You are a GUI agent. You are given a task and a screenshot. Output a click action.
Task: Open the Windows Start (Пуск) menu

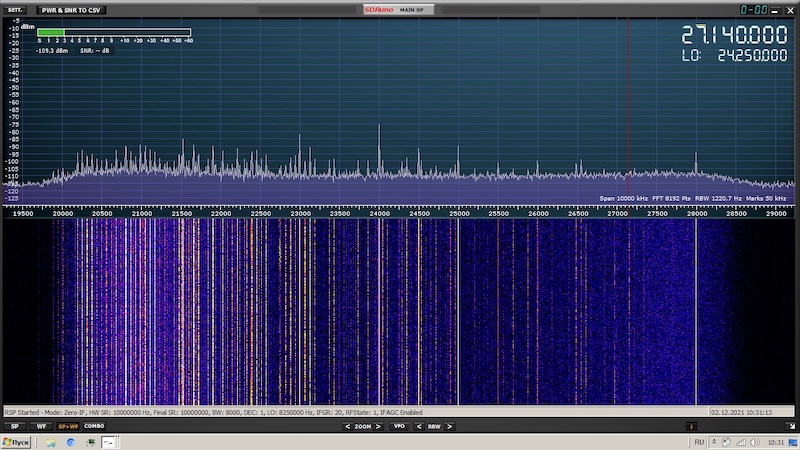(x=16, y=441)
